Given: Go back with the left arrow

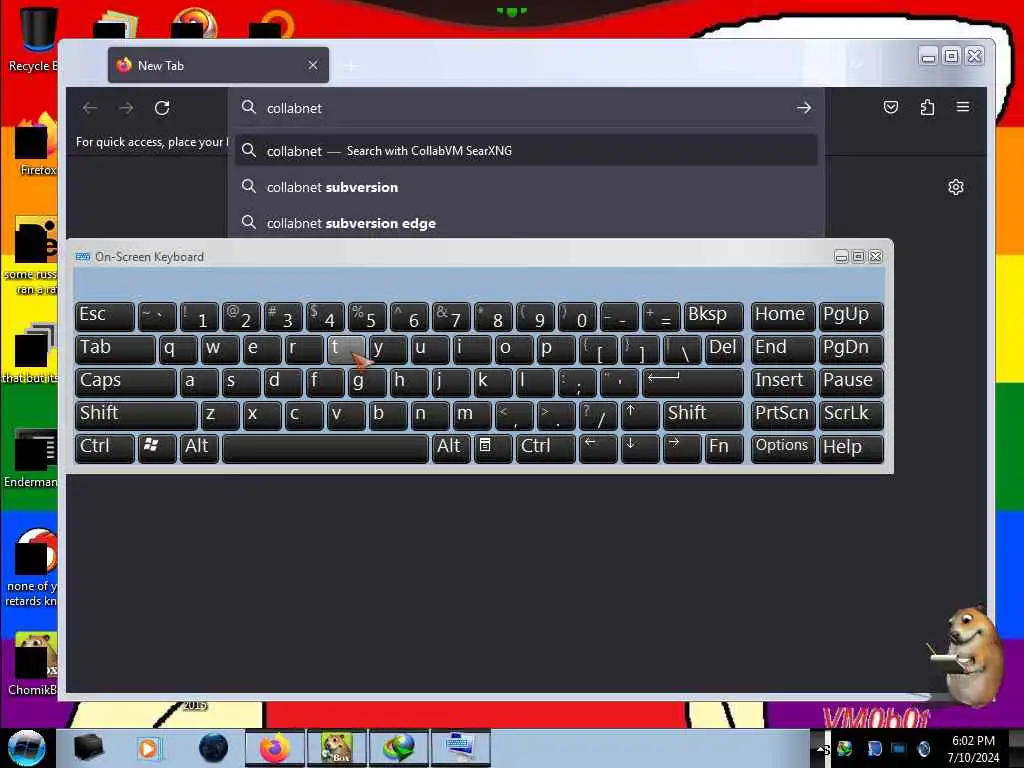Looking at the screenshot, I should pos(90,108).
